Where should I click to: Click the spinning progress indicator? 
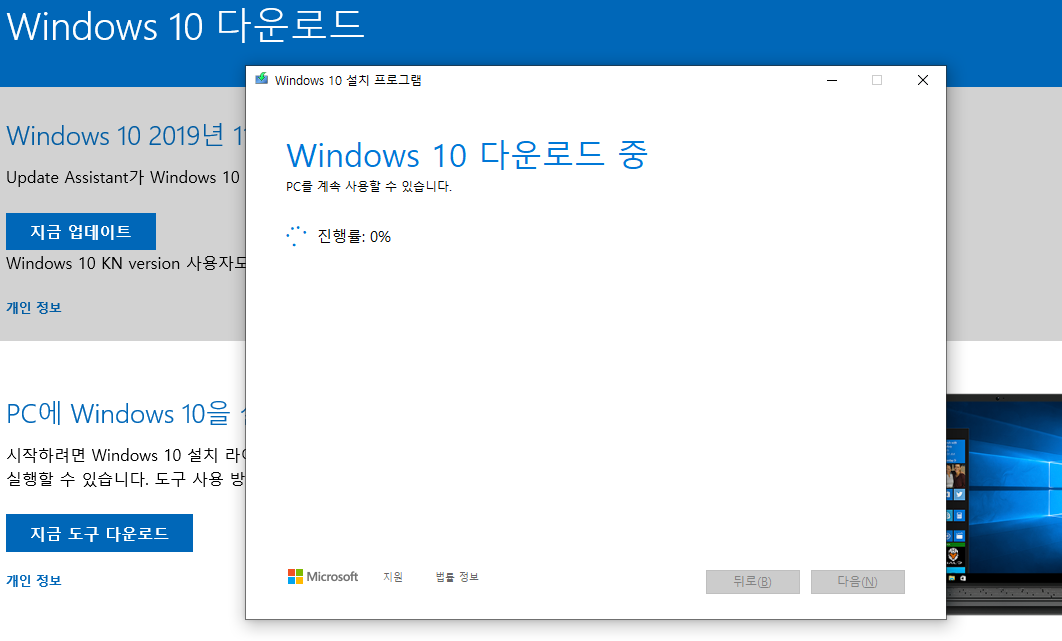pos(296,236)
